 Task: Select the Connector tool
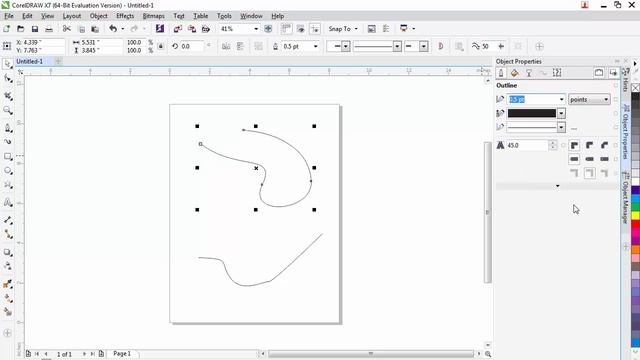point(7,234)
